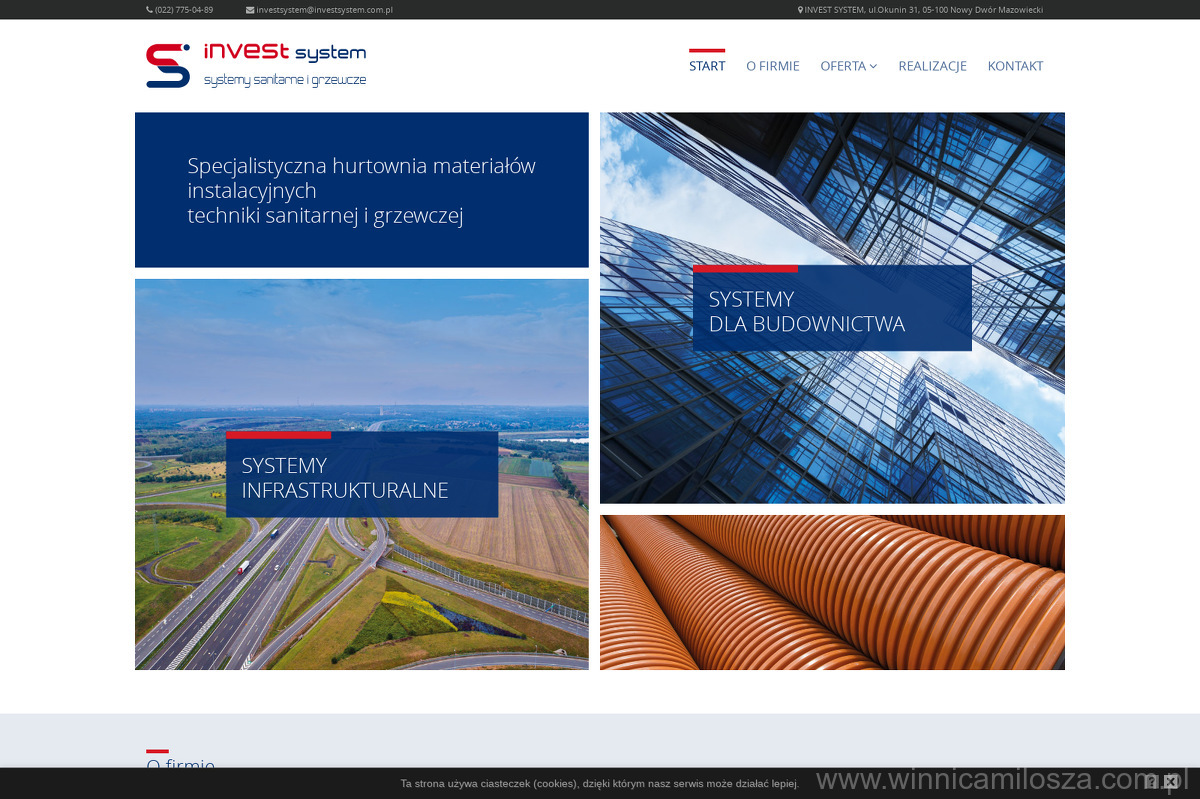
Task: Go to the O Firmie page
Action: (x=772, y=66)
